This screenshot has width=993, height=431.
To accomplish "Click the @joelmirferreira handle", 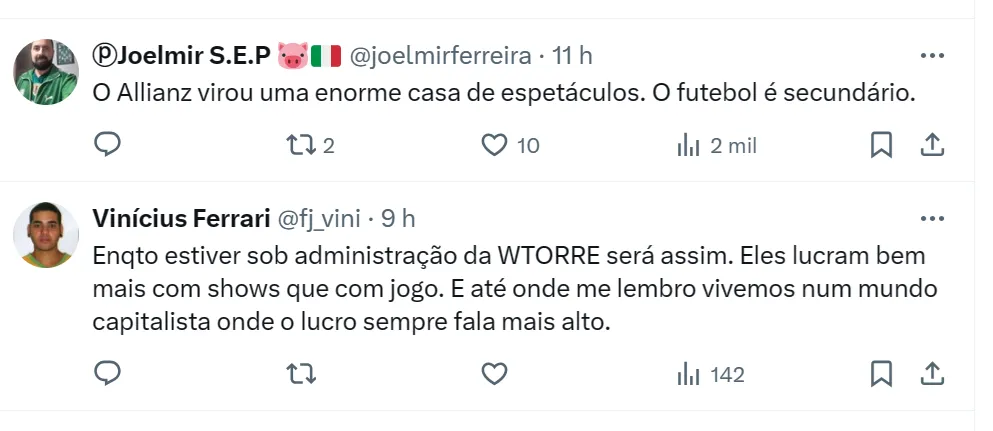I will (444, 57).
